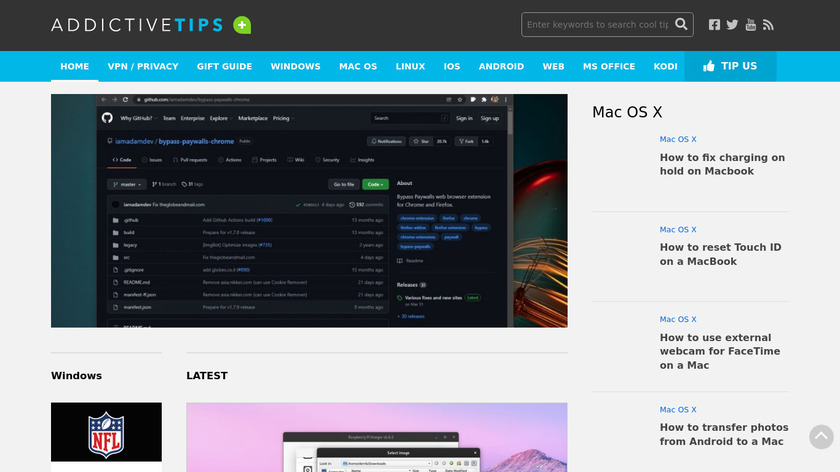Click Mac OS X tag above transfer photos article
This screenshot has height=472, width=840.
click(678, 410)
